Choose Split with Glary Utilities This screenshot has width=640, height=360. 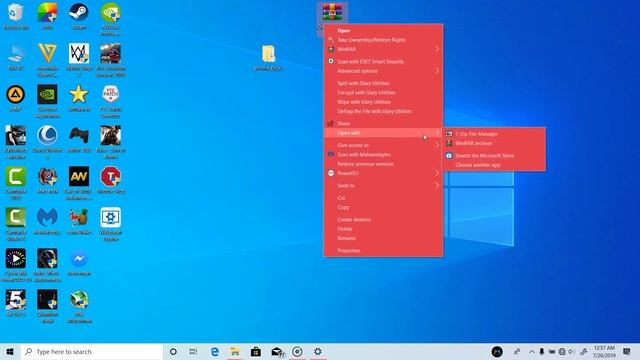(383, 83)
